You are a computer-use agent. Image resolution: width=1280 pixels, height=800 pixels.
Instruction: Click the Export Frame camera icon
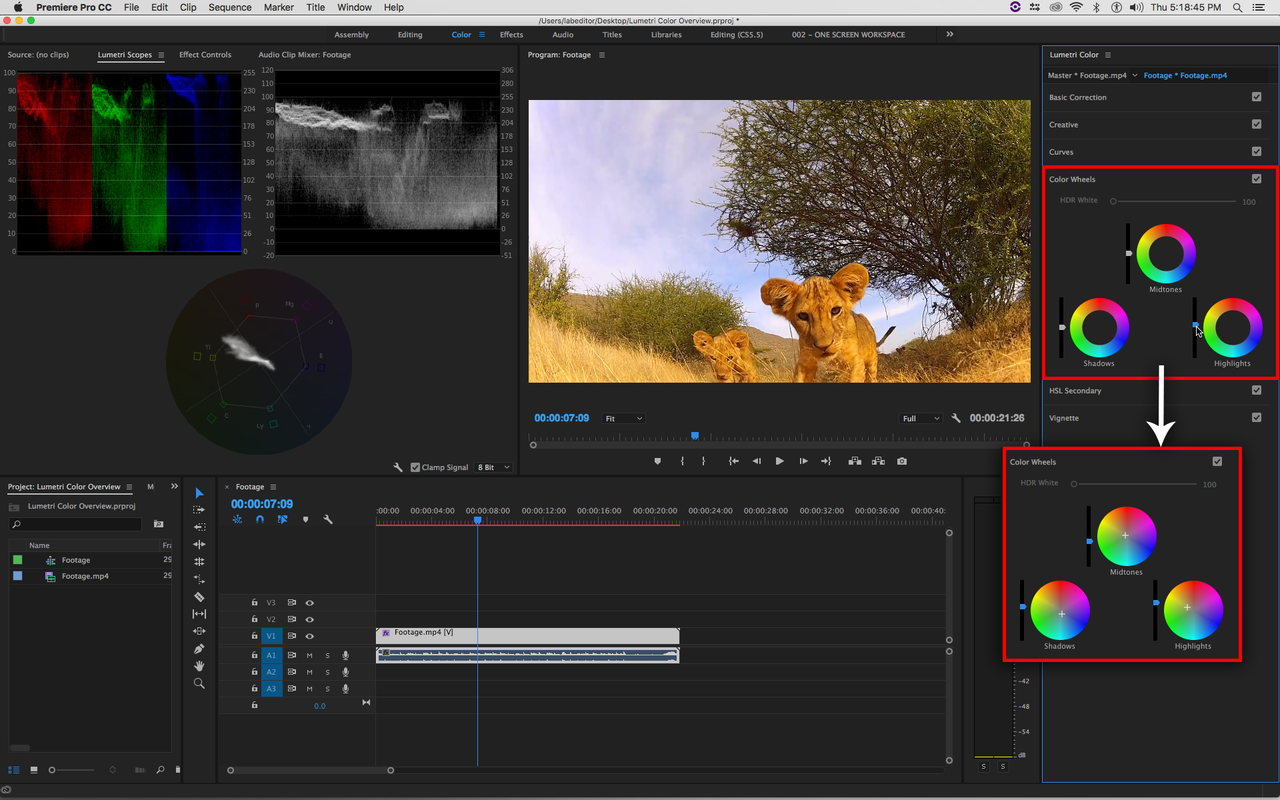tap(901, 461)
